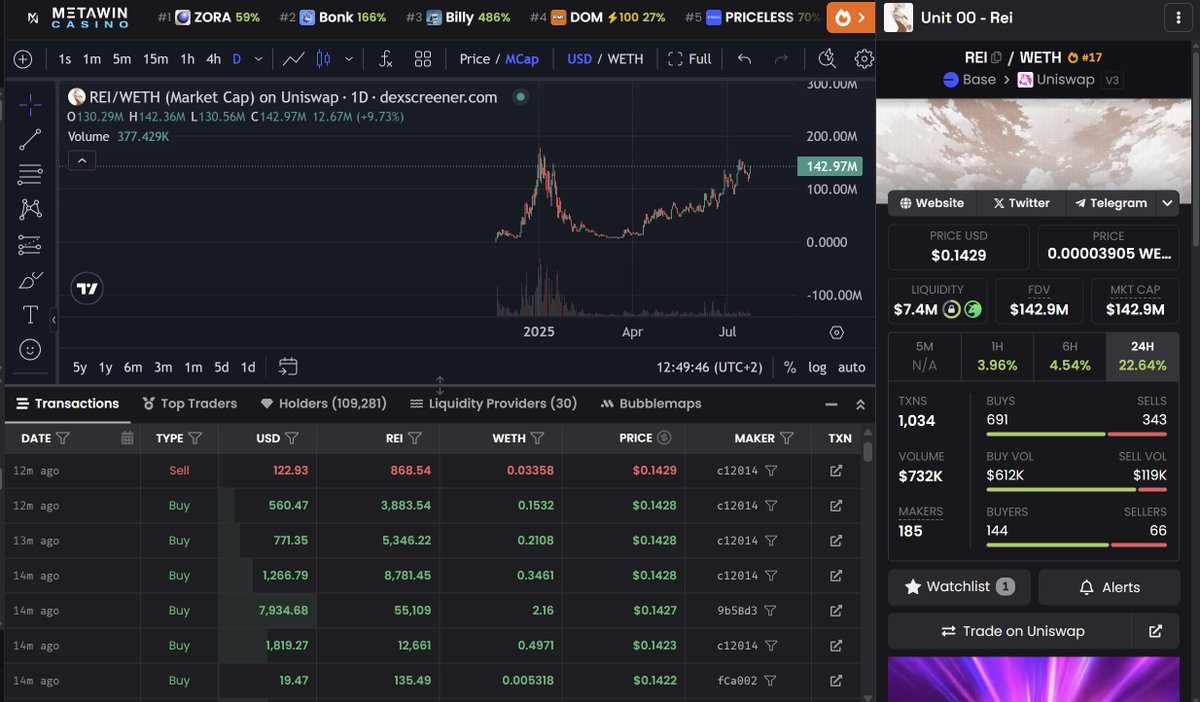Expand the transactions panel fully
The width and height of the screenshot is (1200, 702).
(860, 404)
